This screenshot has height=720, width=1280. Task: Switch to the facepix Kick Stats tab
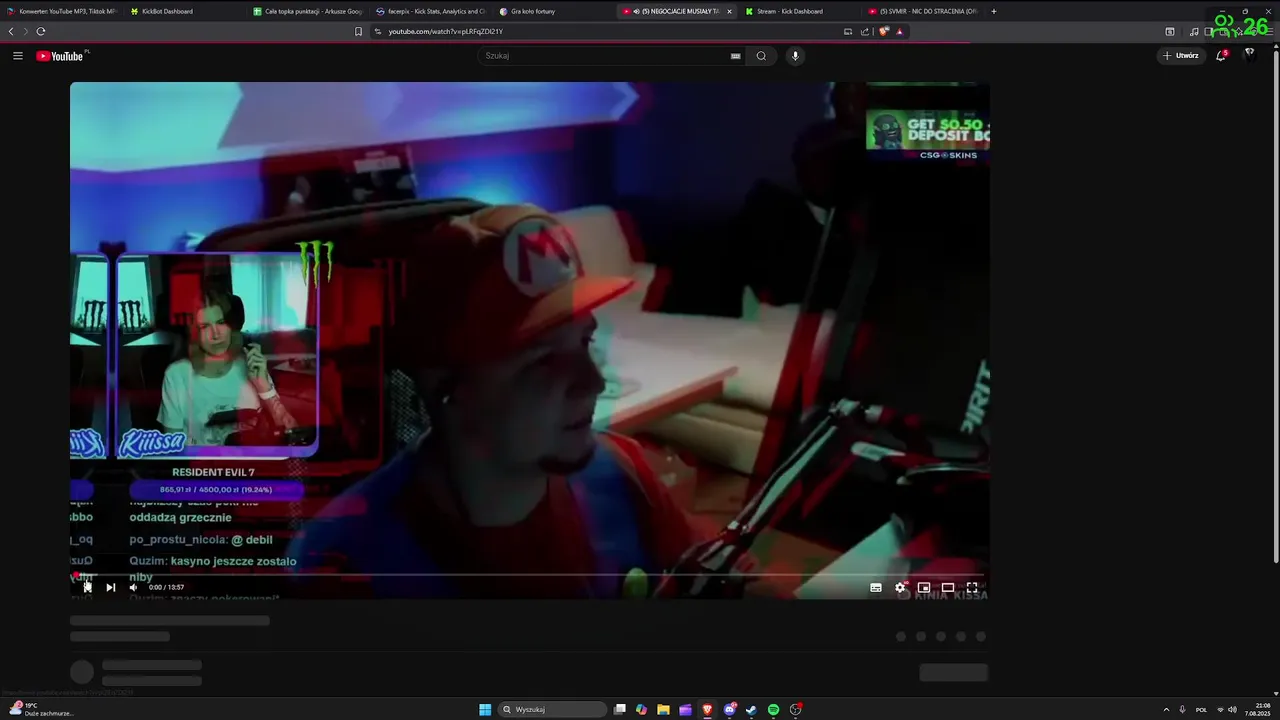431,11
